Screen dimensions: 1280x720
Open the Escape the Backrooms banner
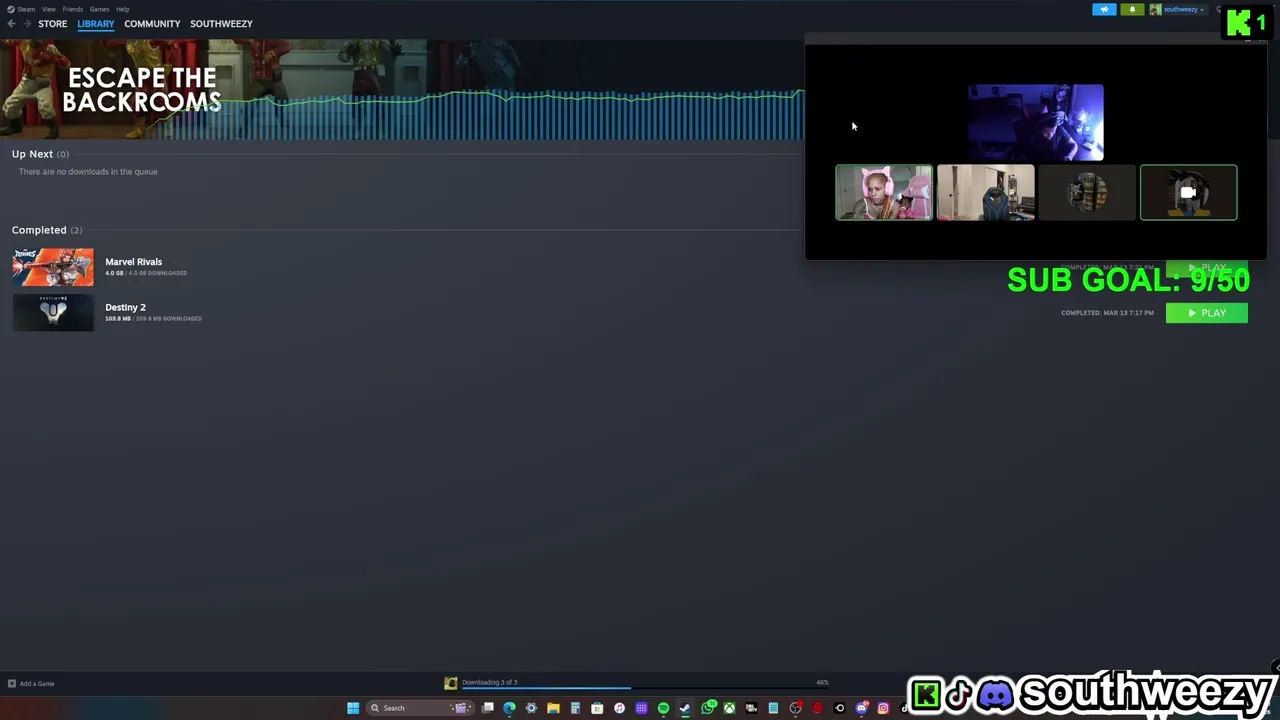coord(400,90)
